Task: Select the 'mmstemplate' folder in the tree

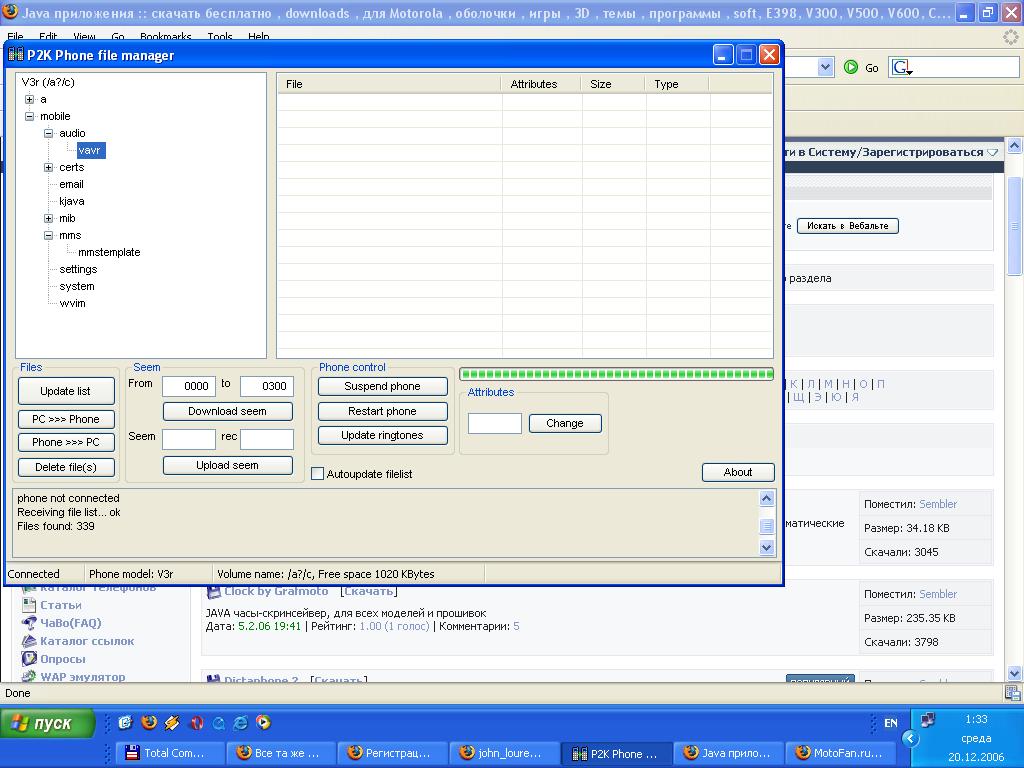Action: pos(109,252)
